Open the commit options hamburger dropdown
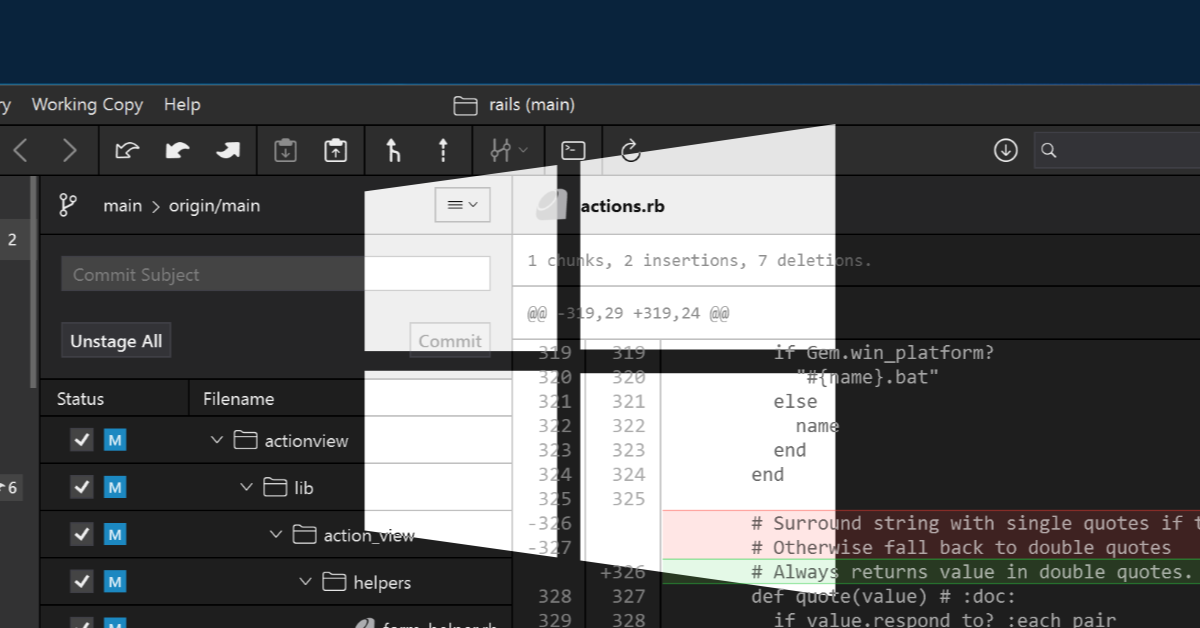This screenshot has width=1200, height=628. tap(463, 205)
